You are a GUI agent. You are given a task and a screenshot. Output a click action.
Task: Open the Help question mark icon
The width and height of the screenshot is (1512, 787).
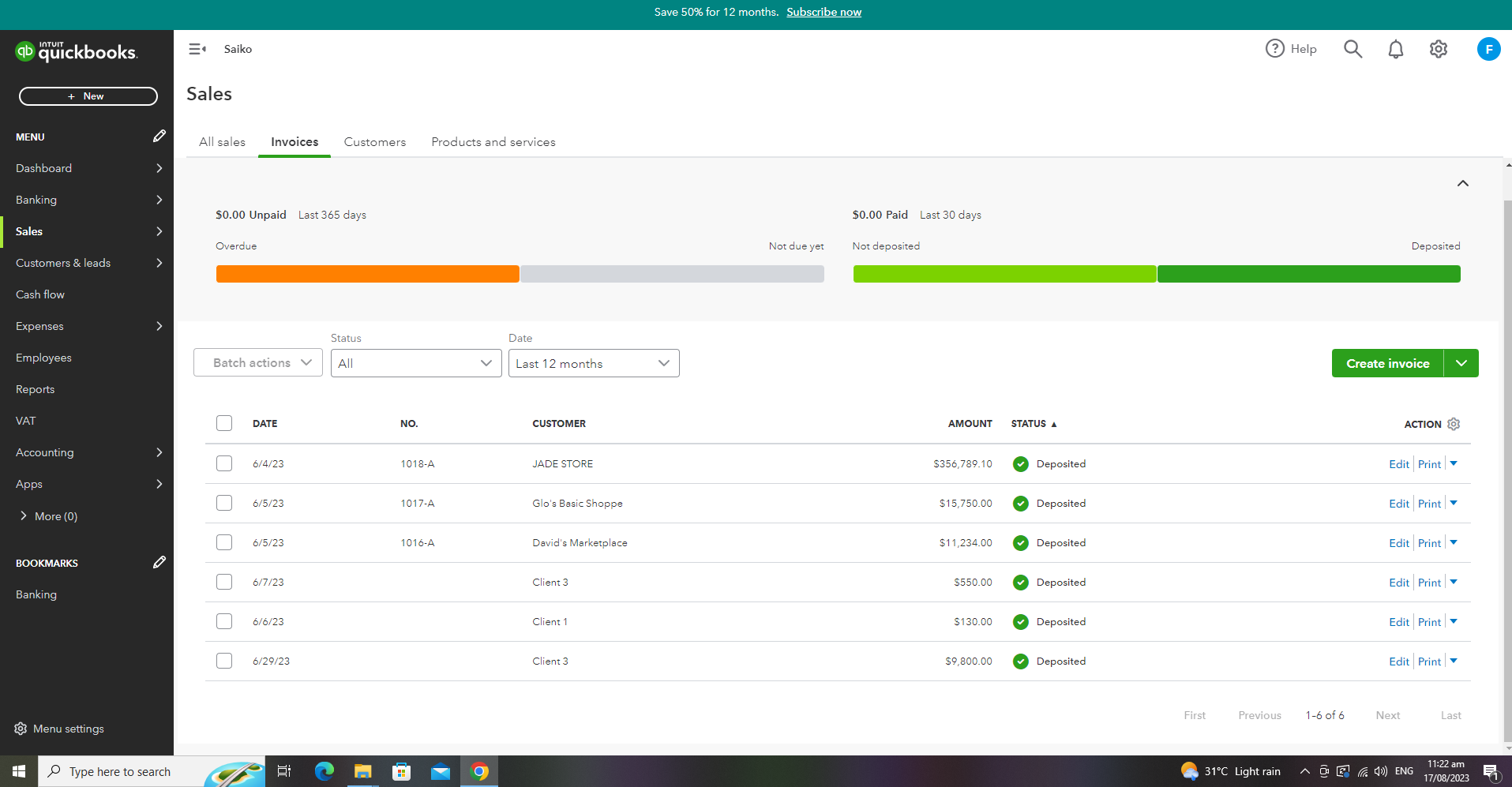point(1274,49)
